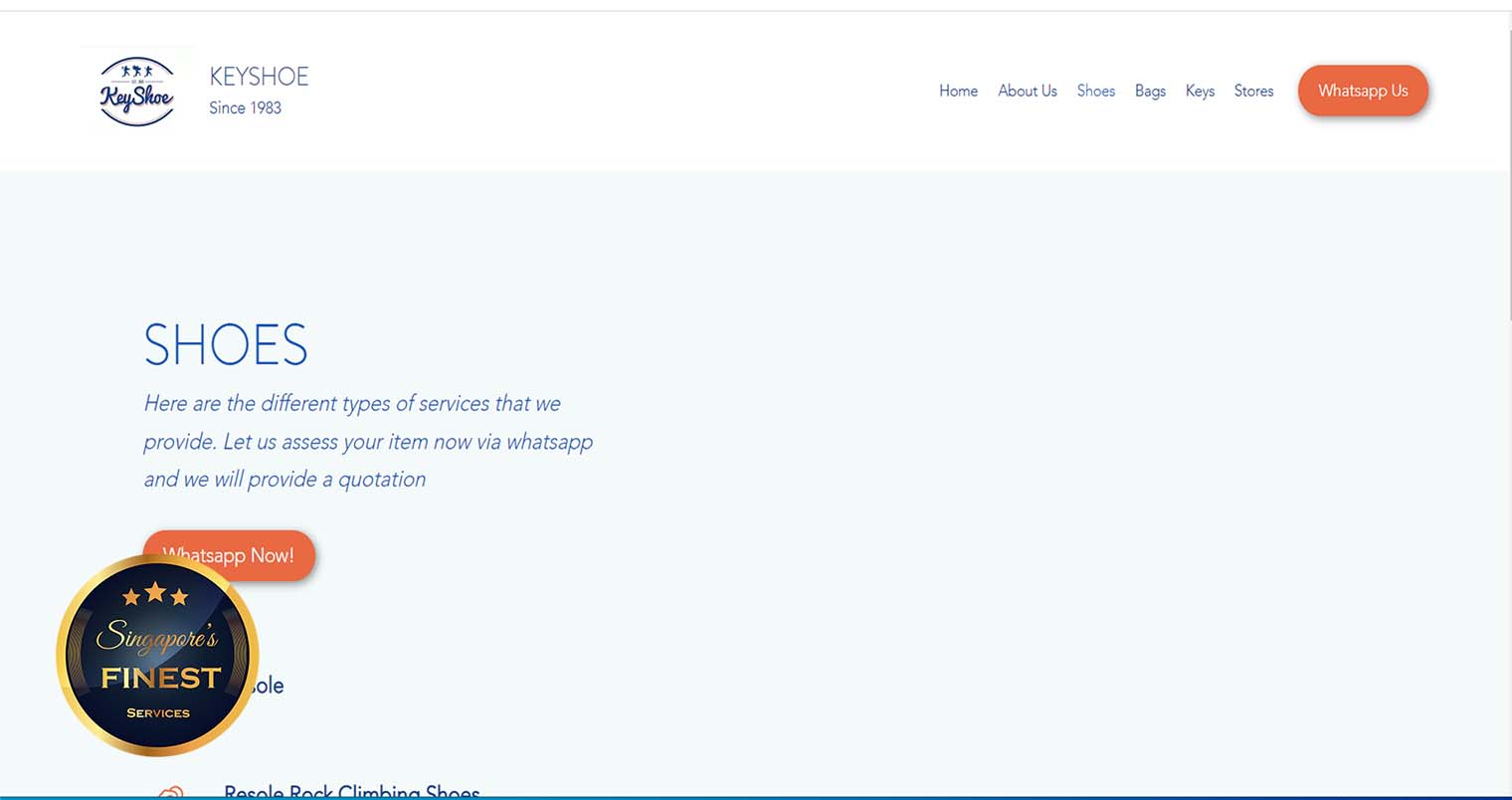Screen dimensions: 1512x800
Task: Open the Stores page
Action: (x=1253, y=91)
